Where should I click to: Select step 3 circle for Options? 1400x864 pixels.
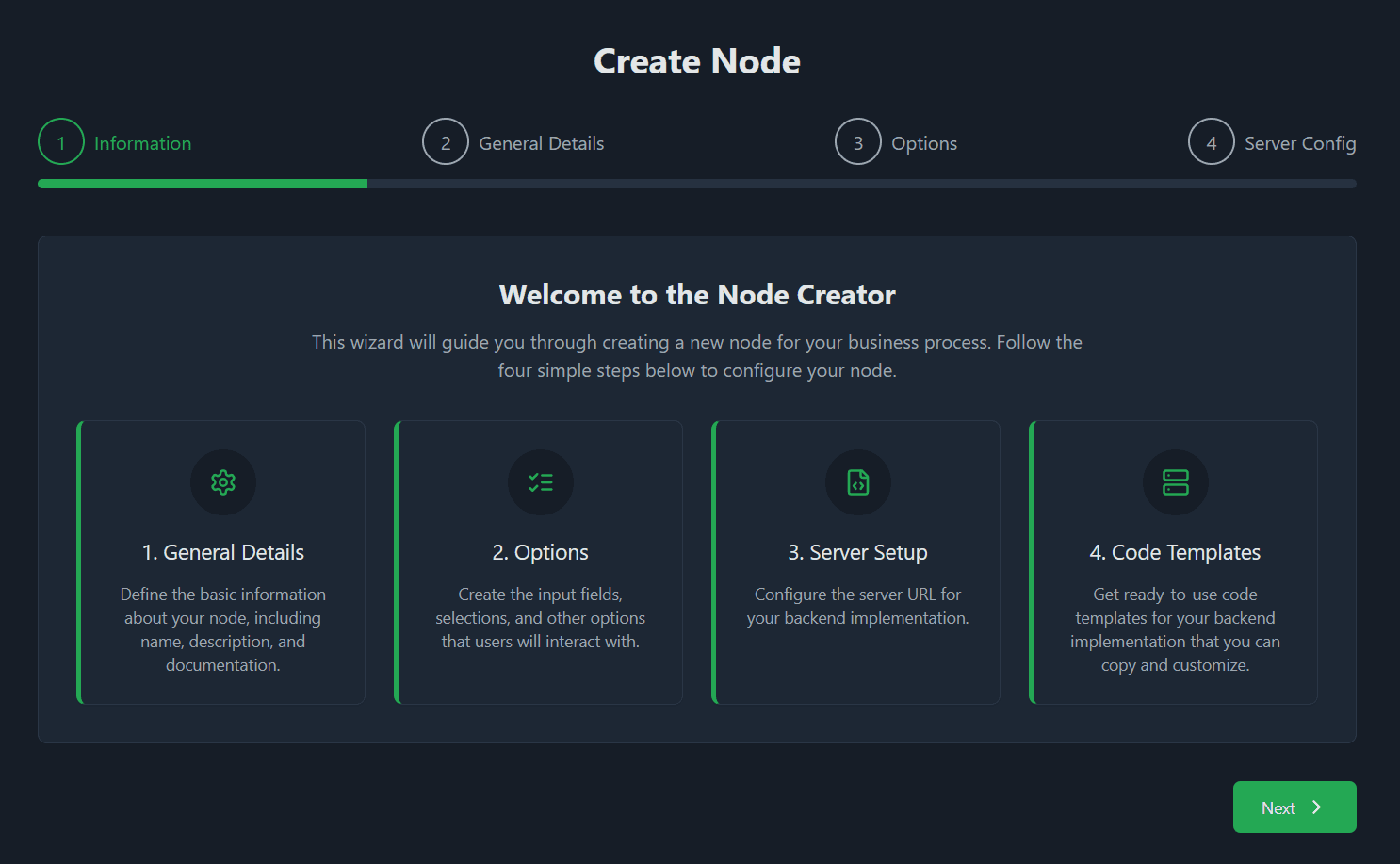click(x=858, y=142)
